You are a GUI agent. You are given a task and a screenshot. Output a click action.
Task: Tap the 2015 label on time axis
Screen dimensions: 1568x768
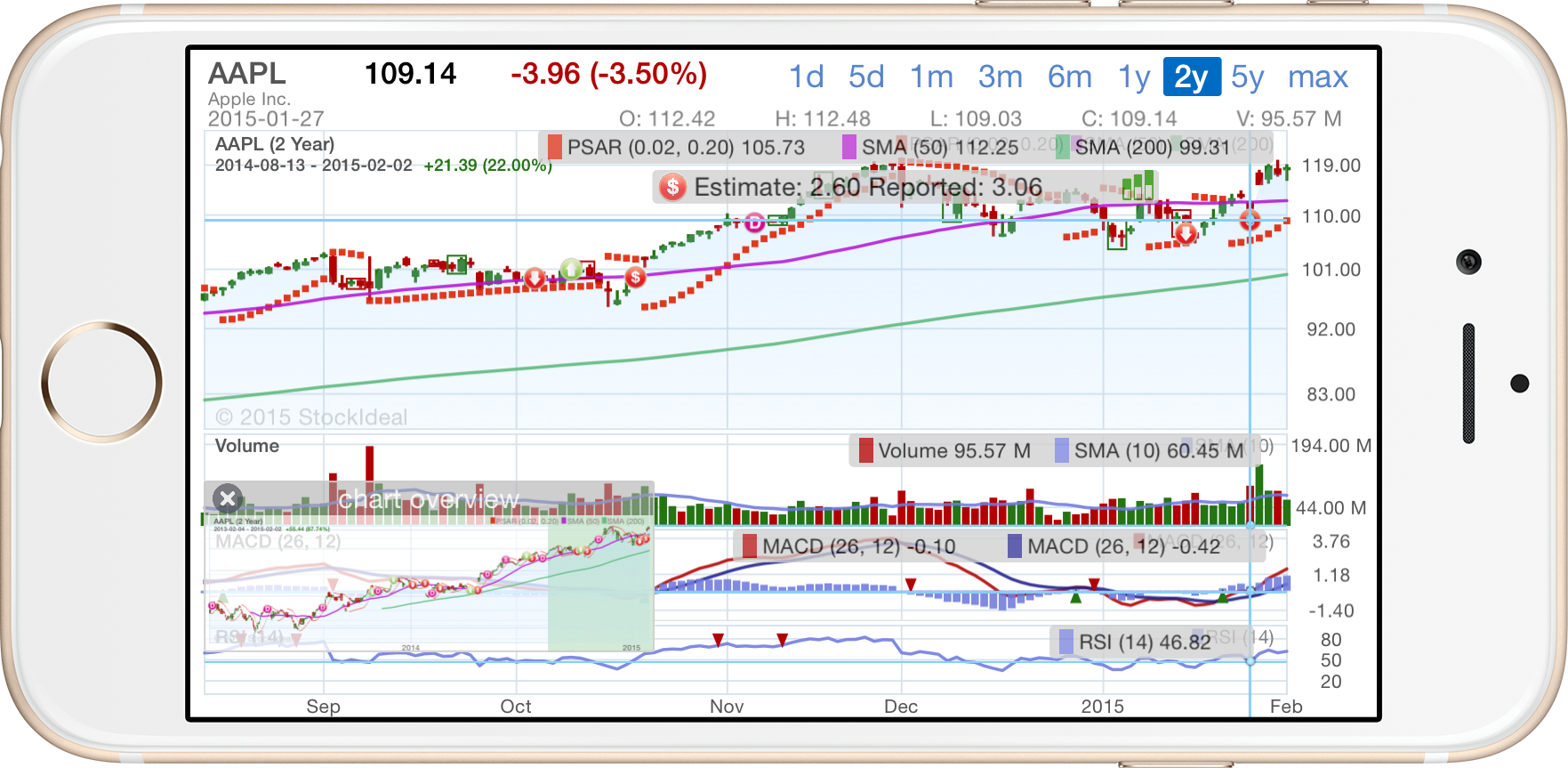[1103, 707]
